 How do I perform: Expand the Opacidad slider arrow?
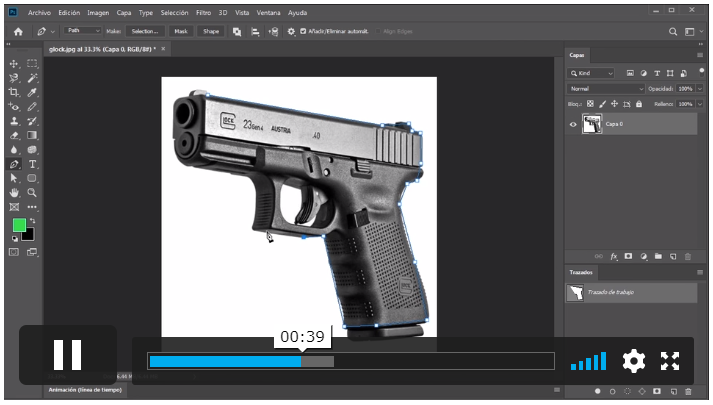[x=700, y=89]
